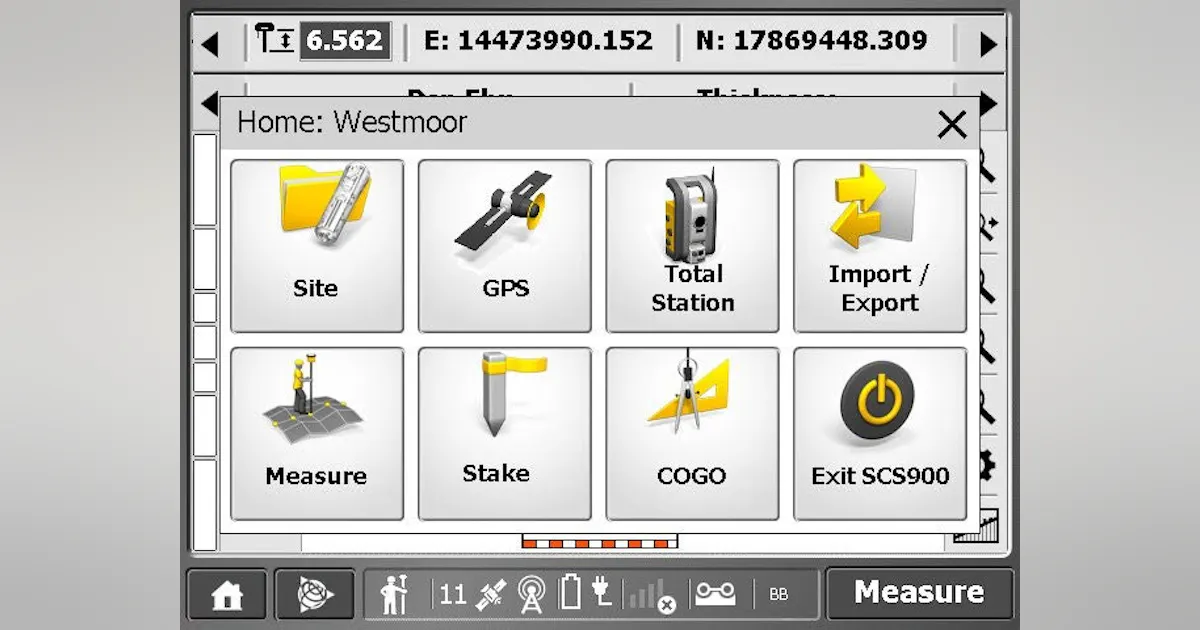Tap the radio antenna status icon
The image size is (1200, 630).
pyautogui.click(x=532, y=595)
